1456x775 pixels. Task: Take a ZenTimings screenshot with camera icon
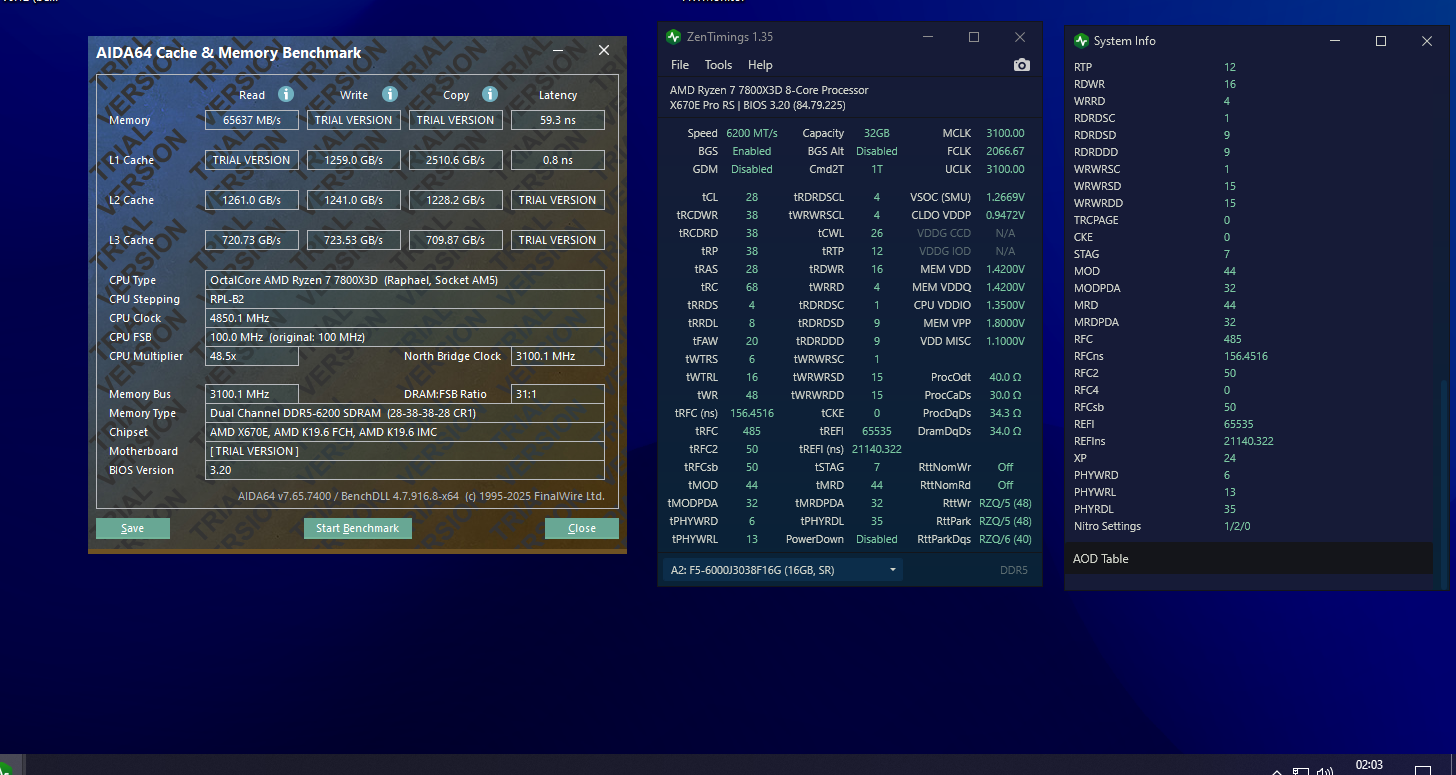coord(1021,65)
